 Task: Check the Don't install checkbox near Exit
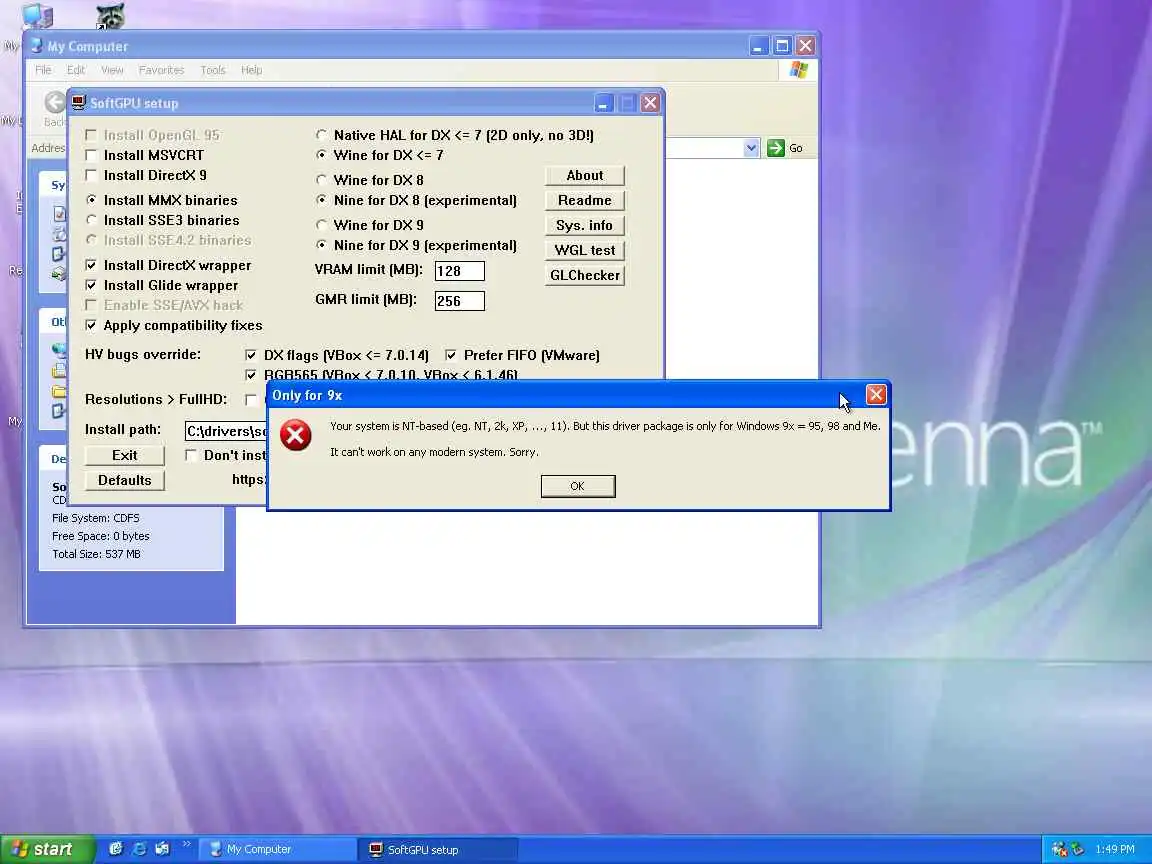pos(191,455)
